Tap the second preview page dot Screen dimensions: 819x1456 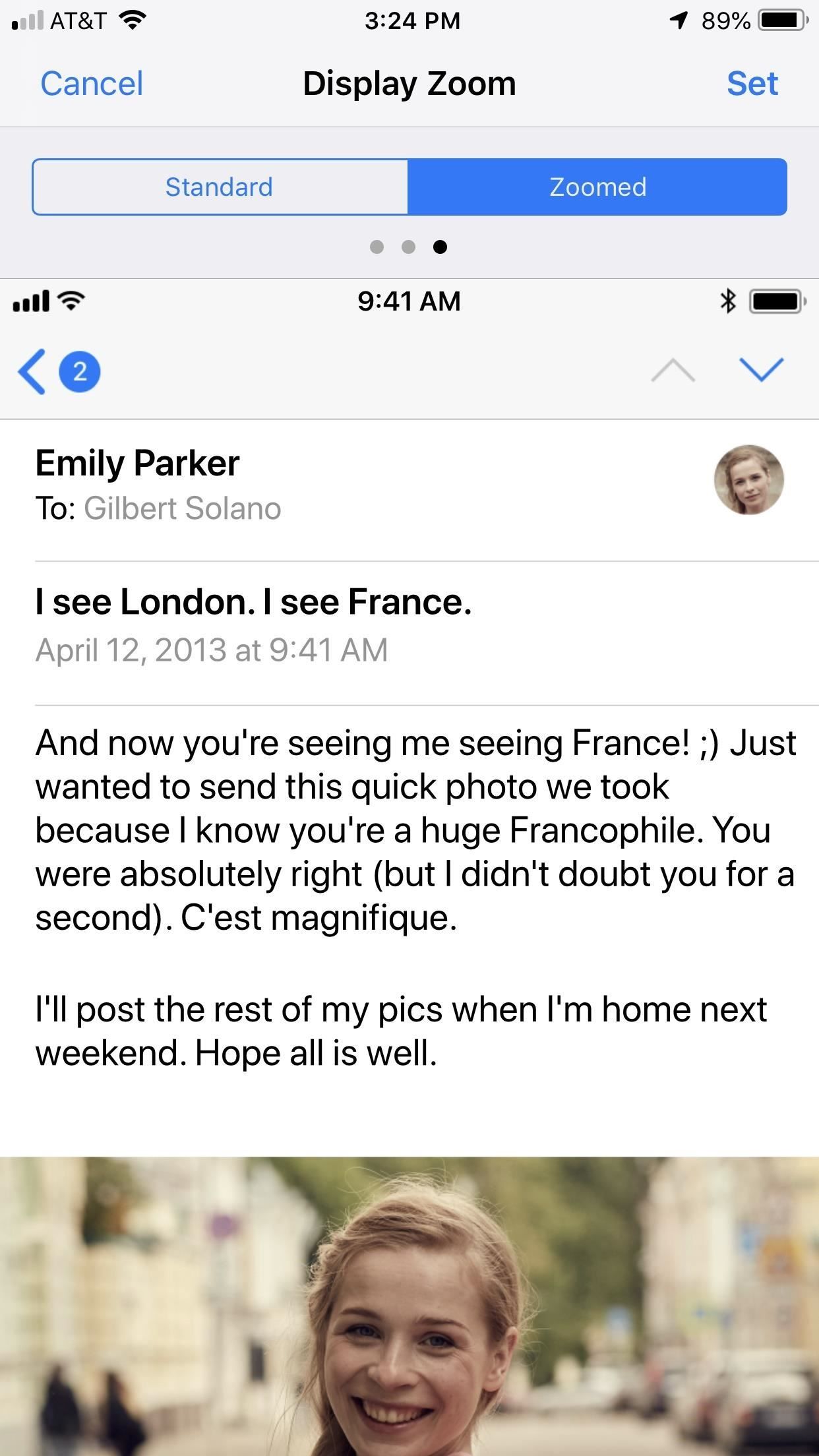(408, 247)
